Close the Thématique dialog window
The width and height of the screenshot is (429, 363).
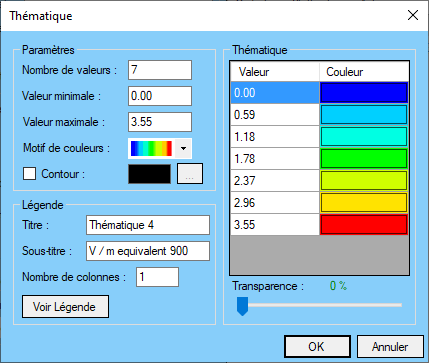point(413,15)
